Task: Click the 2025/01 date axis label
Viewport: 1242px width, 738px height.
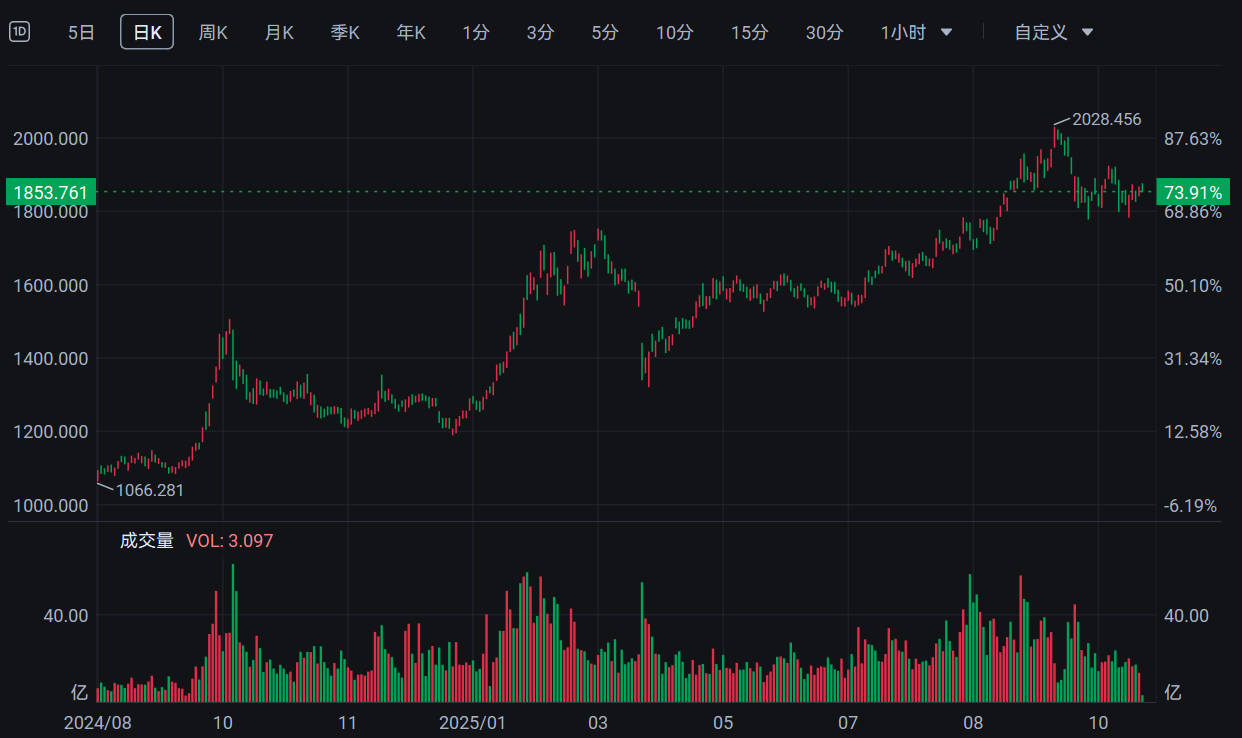Action: click(x=473, y=722)
